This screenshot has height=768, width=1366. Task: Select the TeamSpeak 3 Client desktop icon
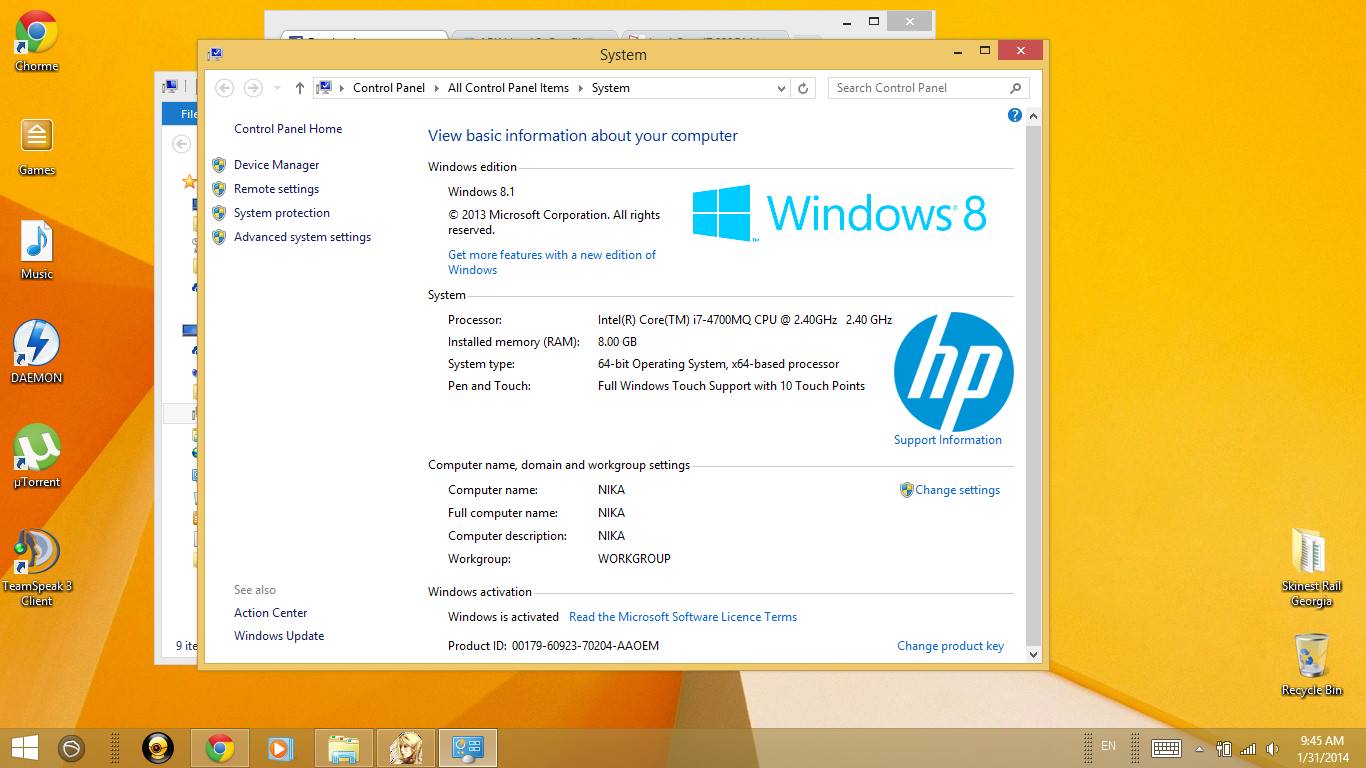(x=36, y=568)
